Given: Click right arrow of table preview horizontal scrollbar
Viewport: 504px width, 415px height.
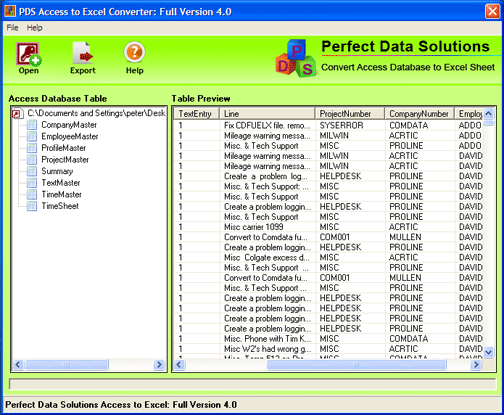Looking at the screenshot, I should click(x=476, y=365).
